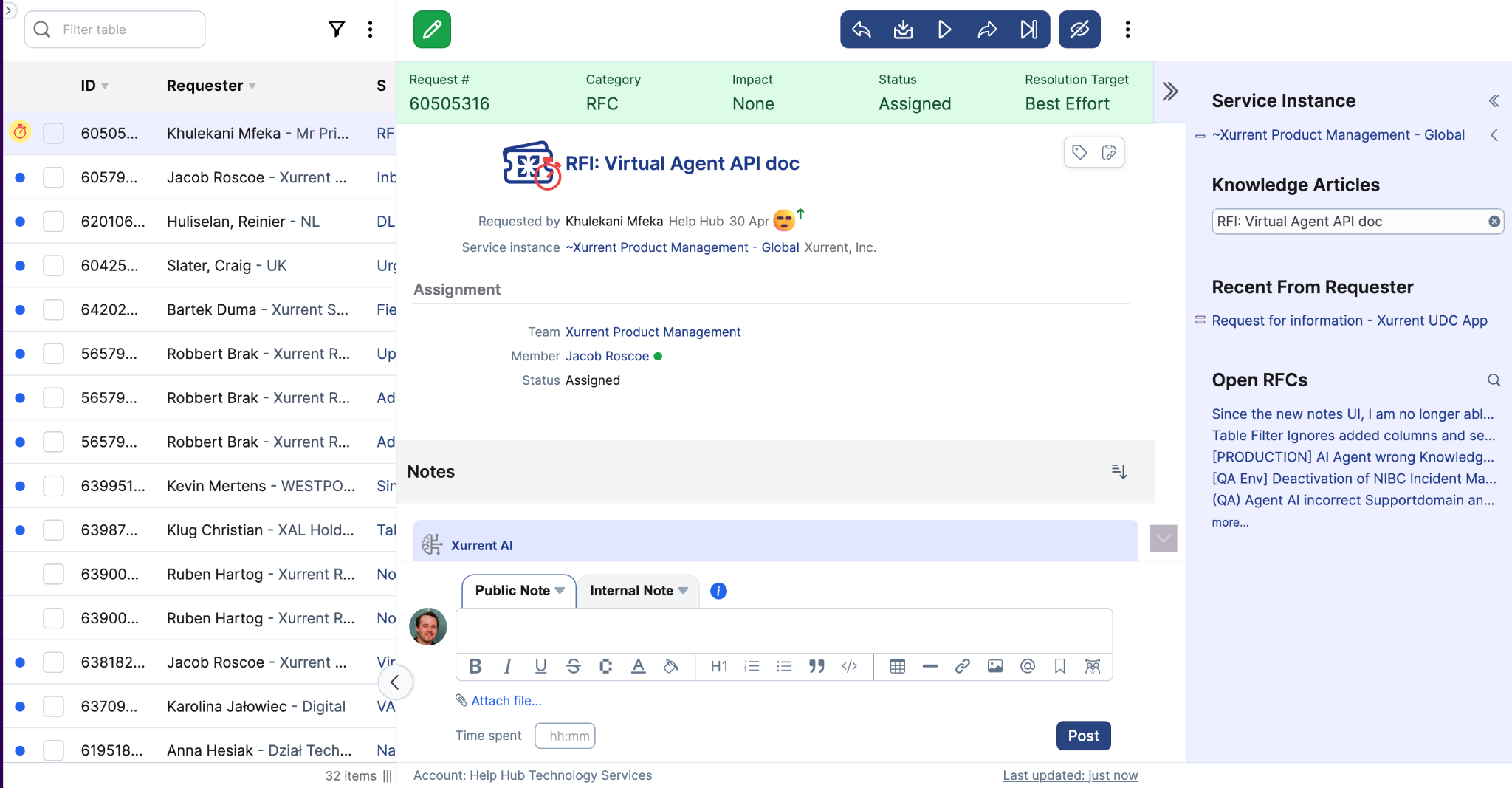Insert hyperlink in note editor
Image resolution: width=1512 pixels, height=788 pixels.
tap(963, 666)
